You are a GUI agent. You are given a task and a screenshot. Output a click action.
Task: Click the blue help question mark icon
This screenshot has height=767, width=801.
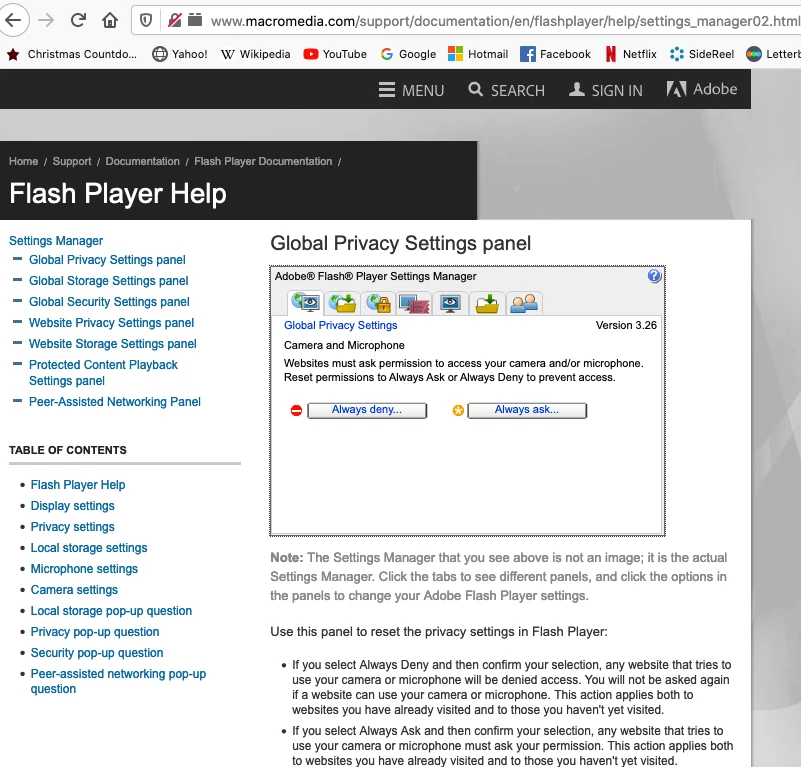point(654,276)
